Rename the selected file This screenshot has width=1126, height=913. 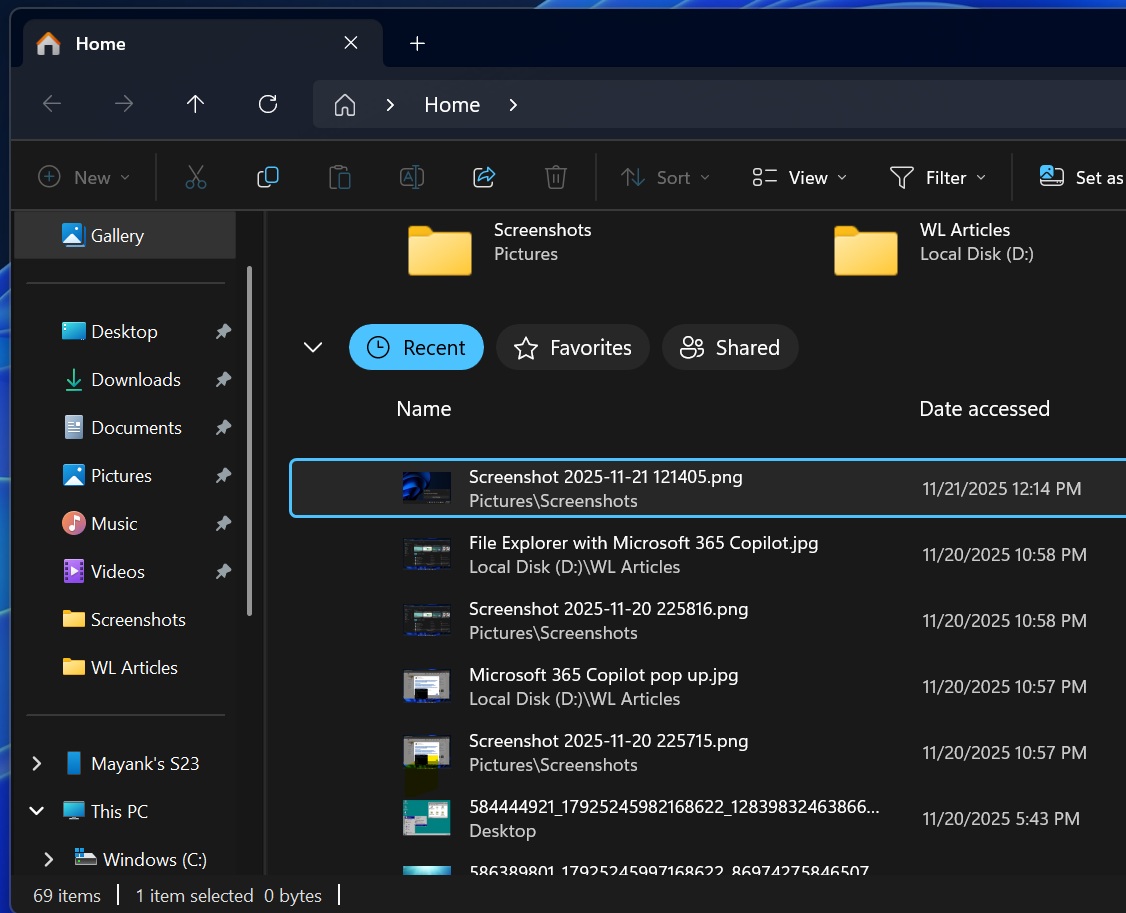pyautogui.click(x=411, y=177)
